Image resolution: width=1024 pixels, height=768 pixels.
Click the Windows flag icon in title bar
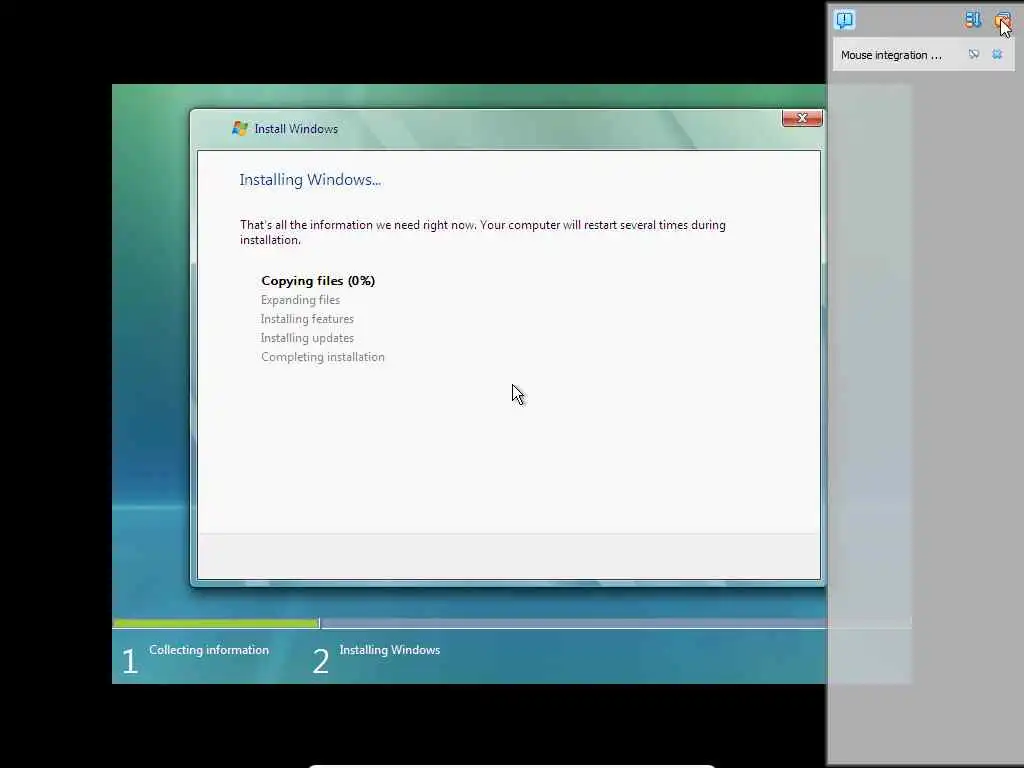click(240, 129)
